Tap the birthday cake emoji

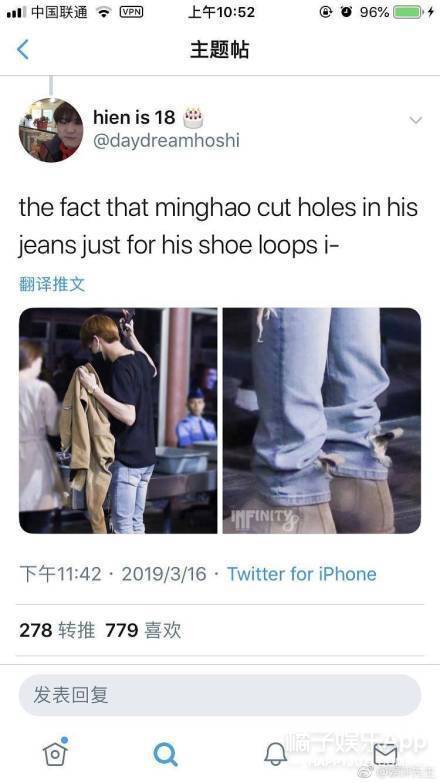[193, 118]
